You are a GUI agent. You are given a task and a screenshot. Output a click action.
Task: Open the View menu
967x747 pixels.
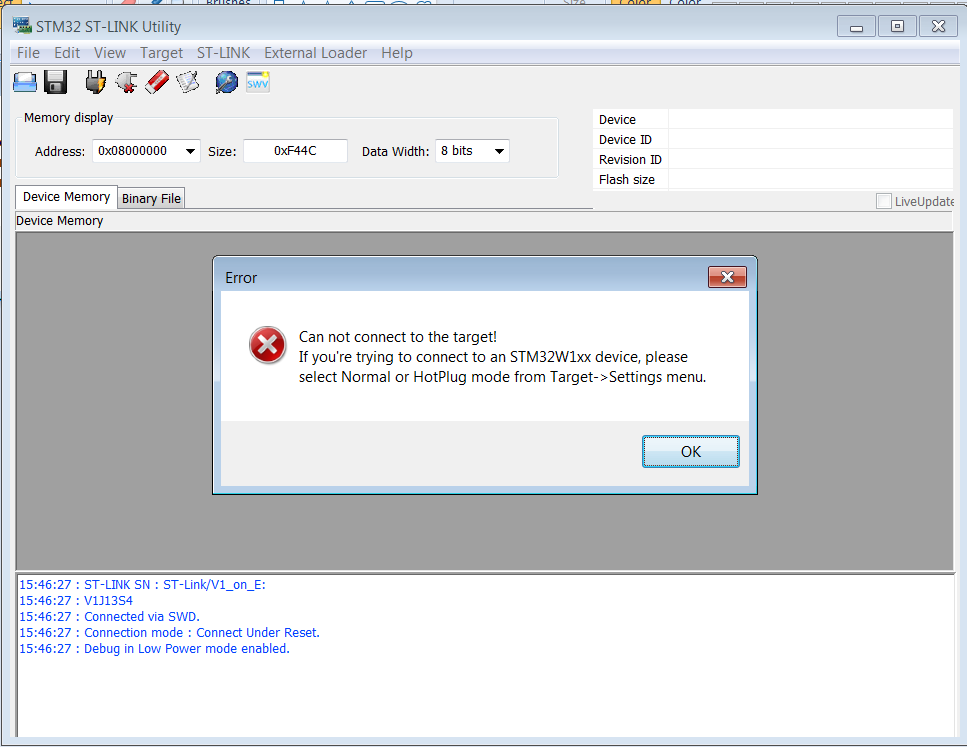110,53
